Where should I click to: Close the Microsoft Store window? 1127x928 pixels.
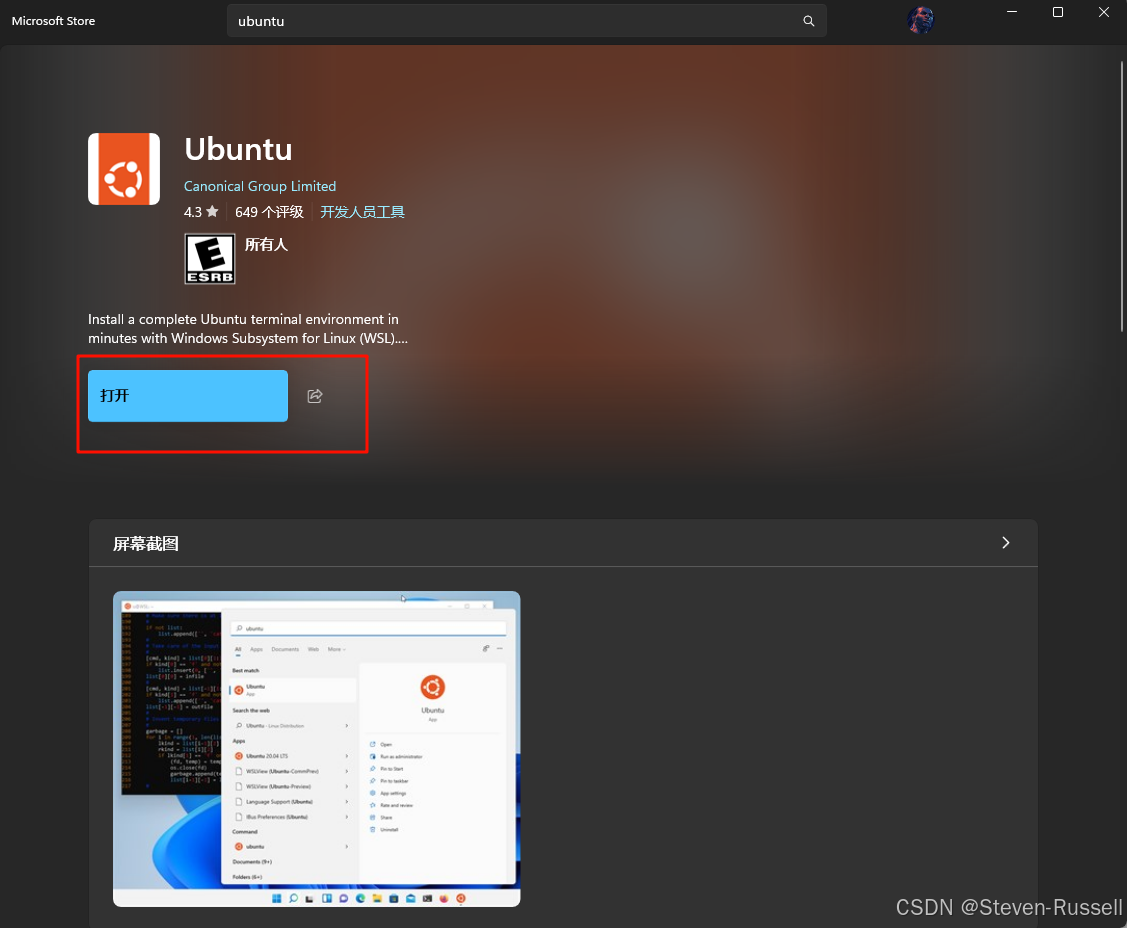point(1104,12)
